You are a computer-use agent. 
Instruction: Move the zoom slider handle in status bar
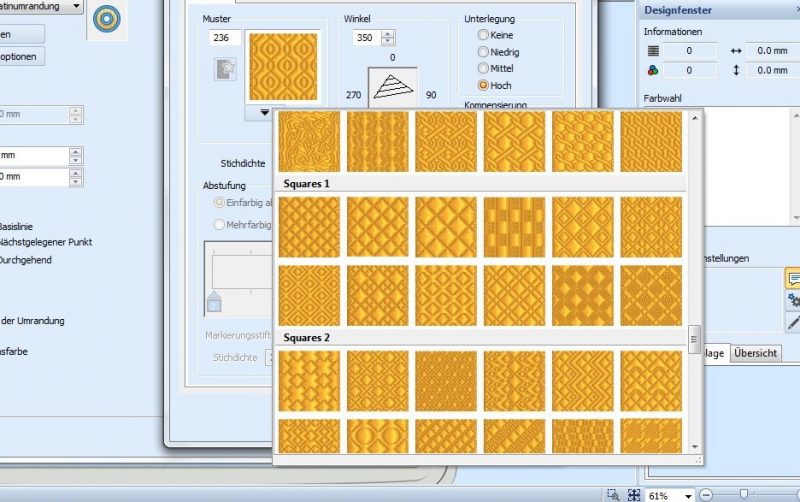pos(744,494)
